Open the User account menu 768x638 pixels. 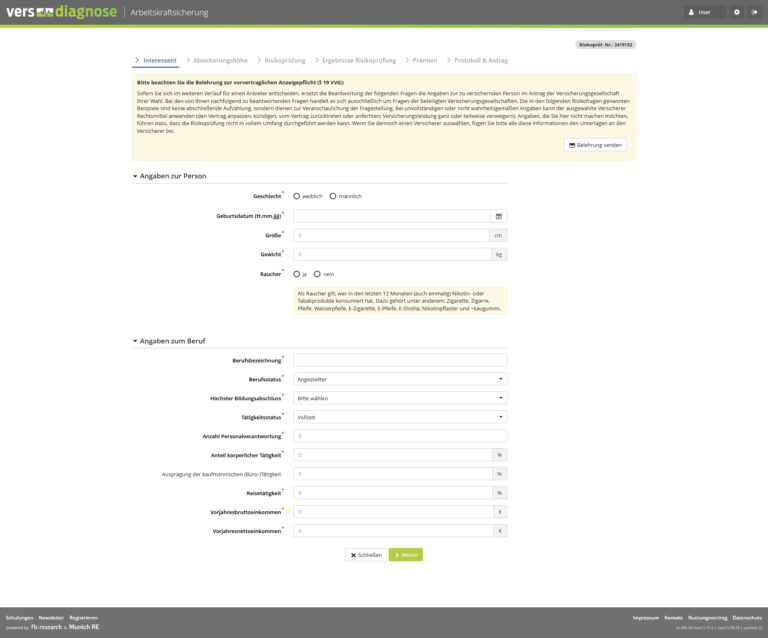(x=704, y=12)
